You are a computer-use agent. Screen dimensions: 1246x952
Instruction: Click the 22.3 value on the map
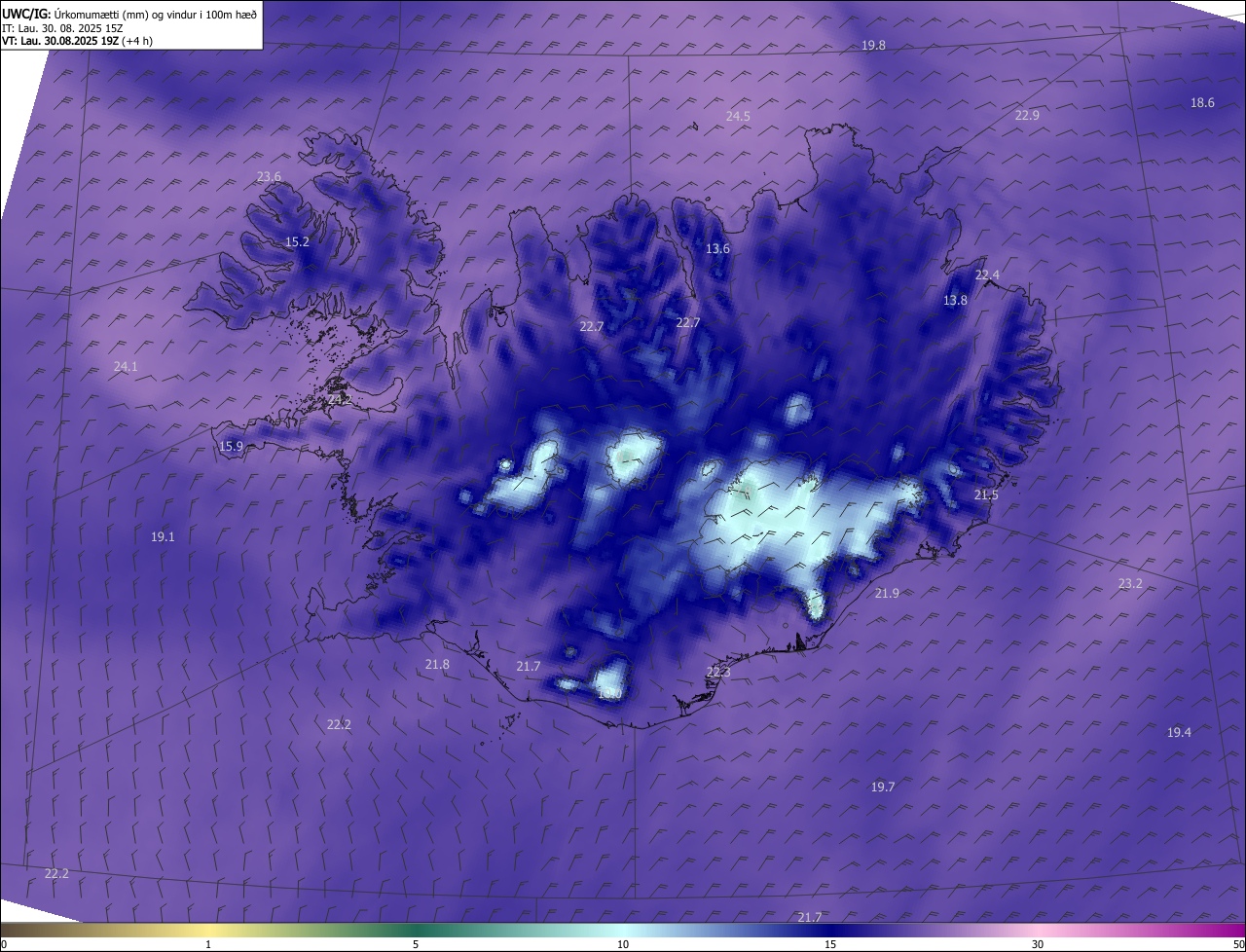[718, 673]
